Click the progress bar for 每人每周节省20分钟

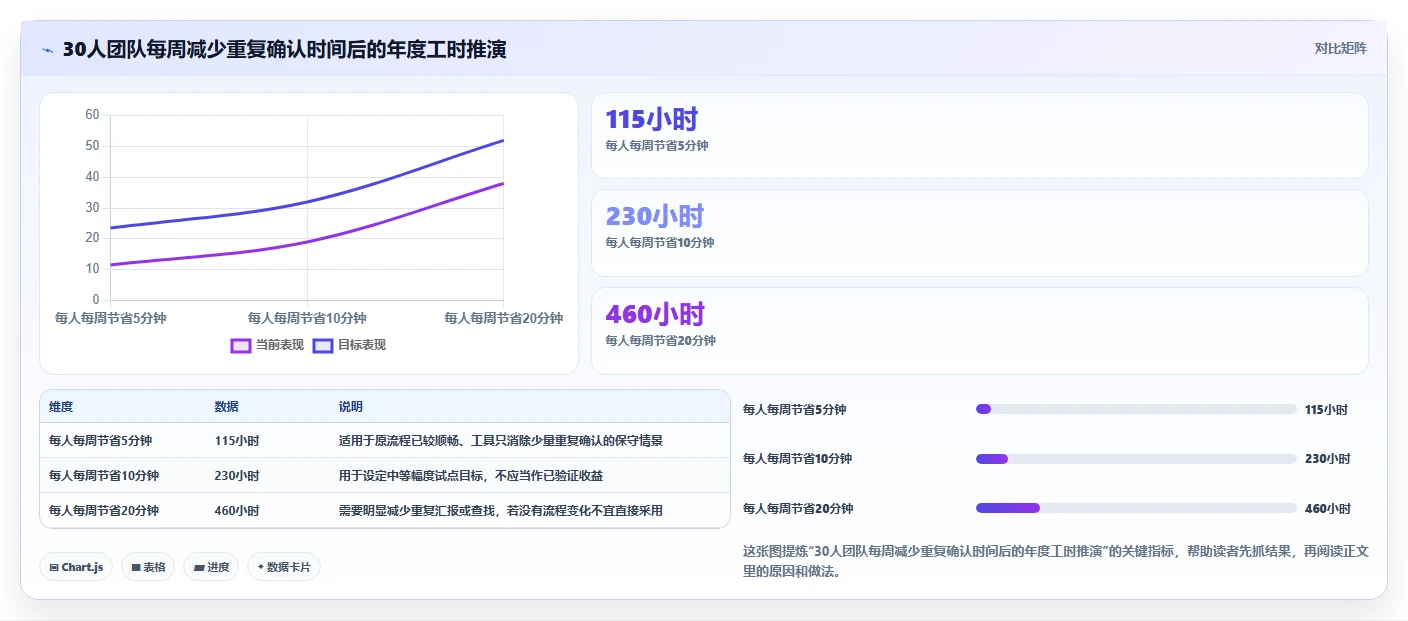tap(1136, 508)
